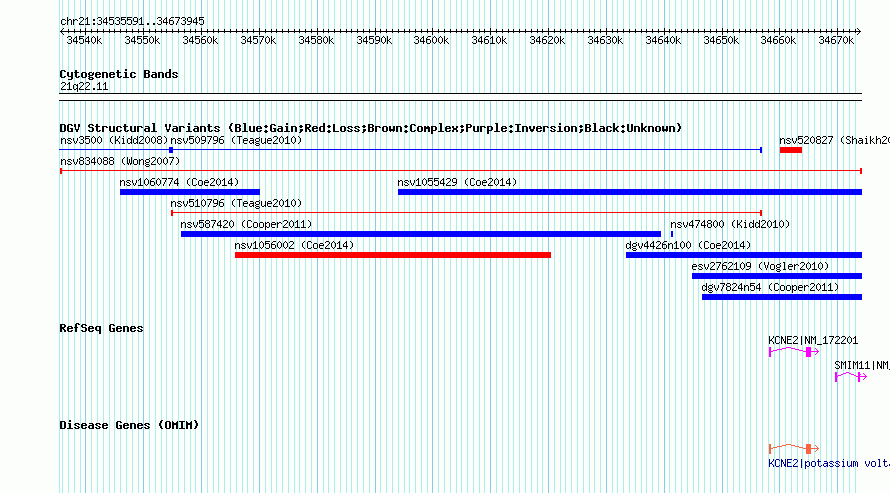Click the 34540k ruler tick

(x=84, y=40)
